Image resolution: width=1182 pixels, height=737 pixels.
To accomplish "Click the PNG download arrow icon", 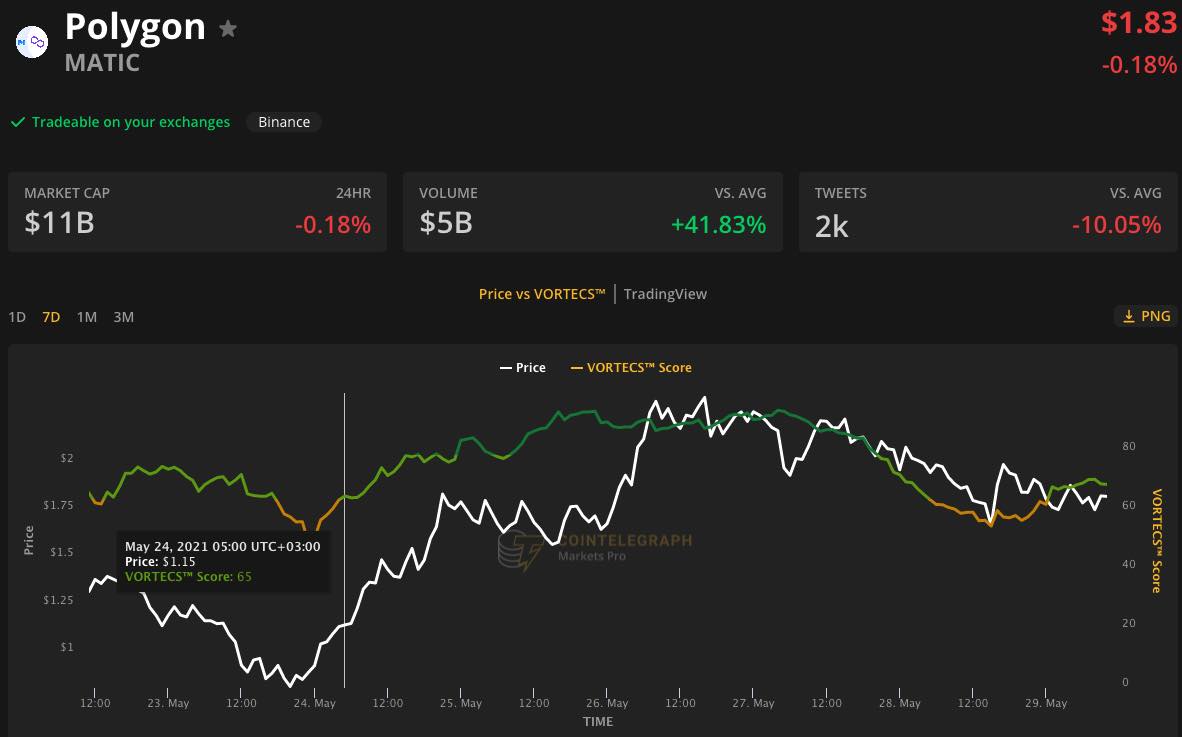I will point(1128,317).
